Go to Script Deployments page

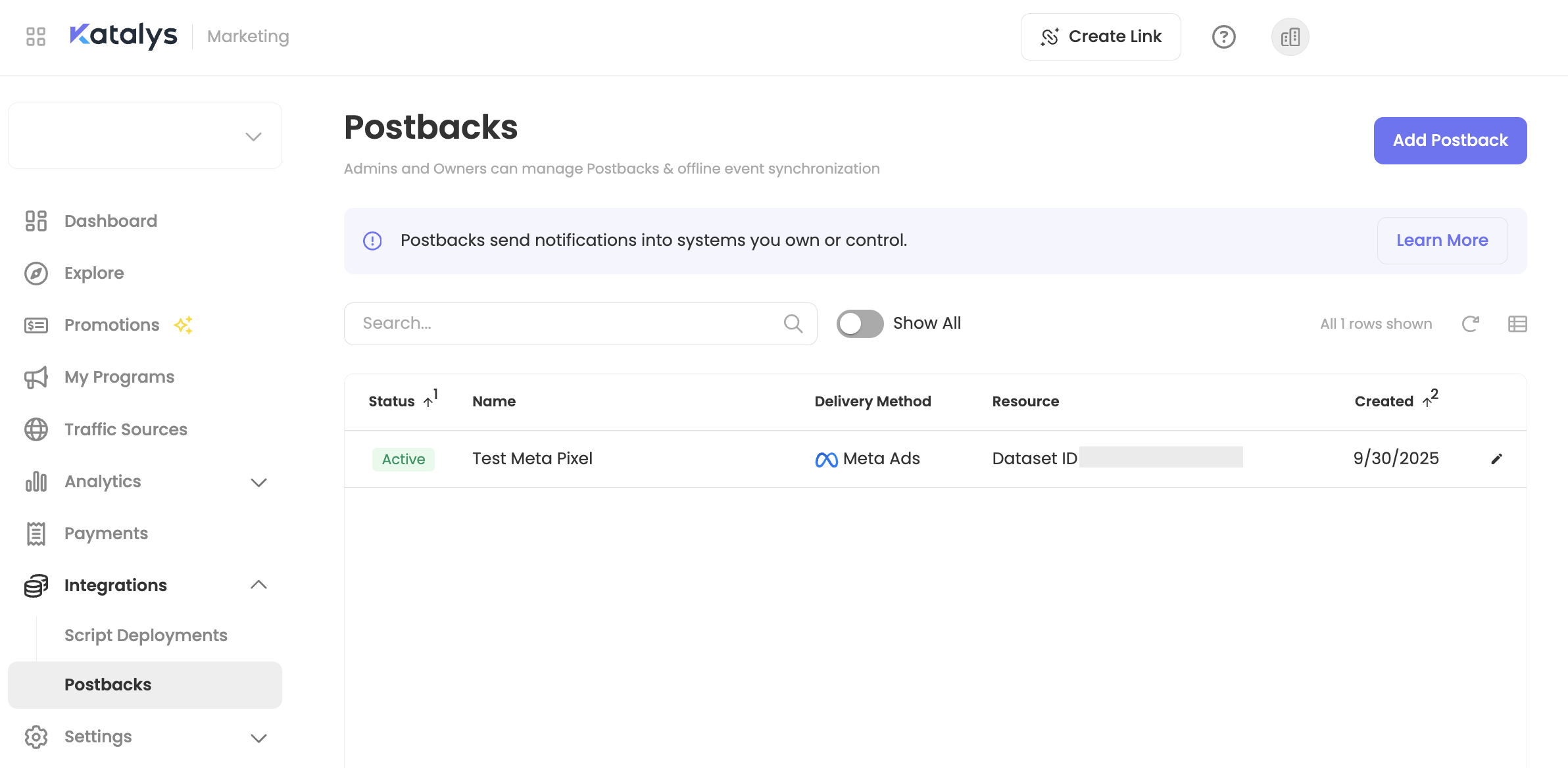click(x=146, y=635)
